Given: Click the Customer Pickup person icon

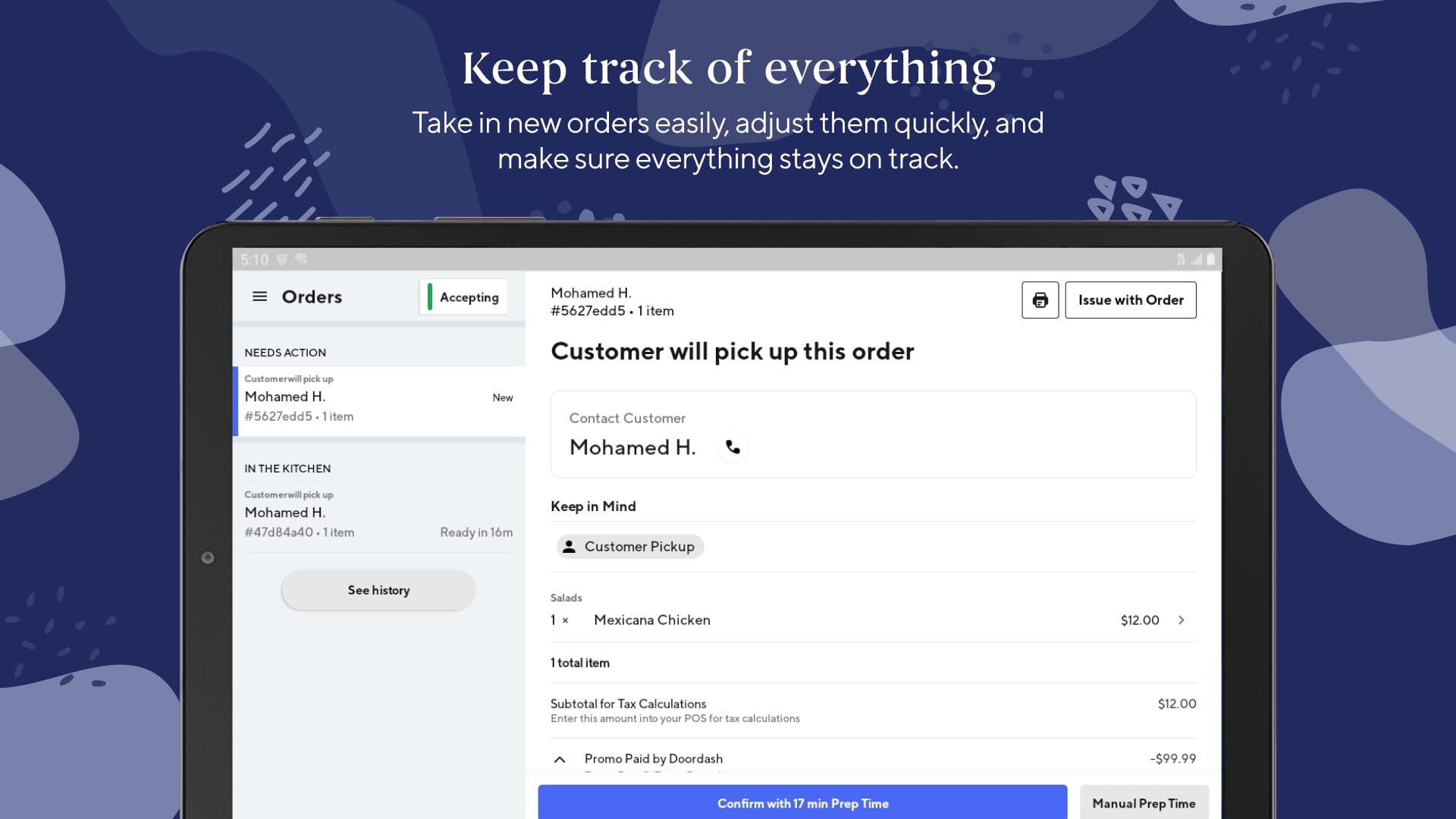Looking at the screenshot, I should [570, 546].
